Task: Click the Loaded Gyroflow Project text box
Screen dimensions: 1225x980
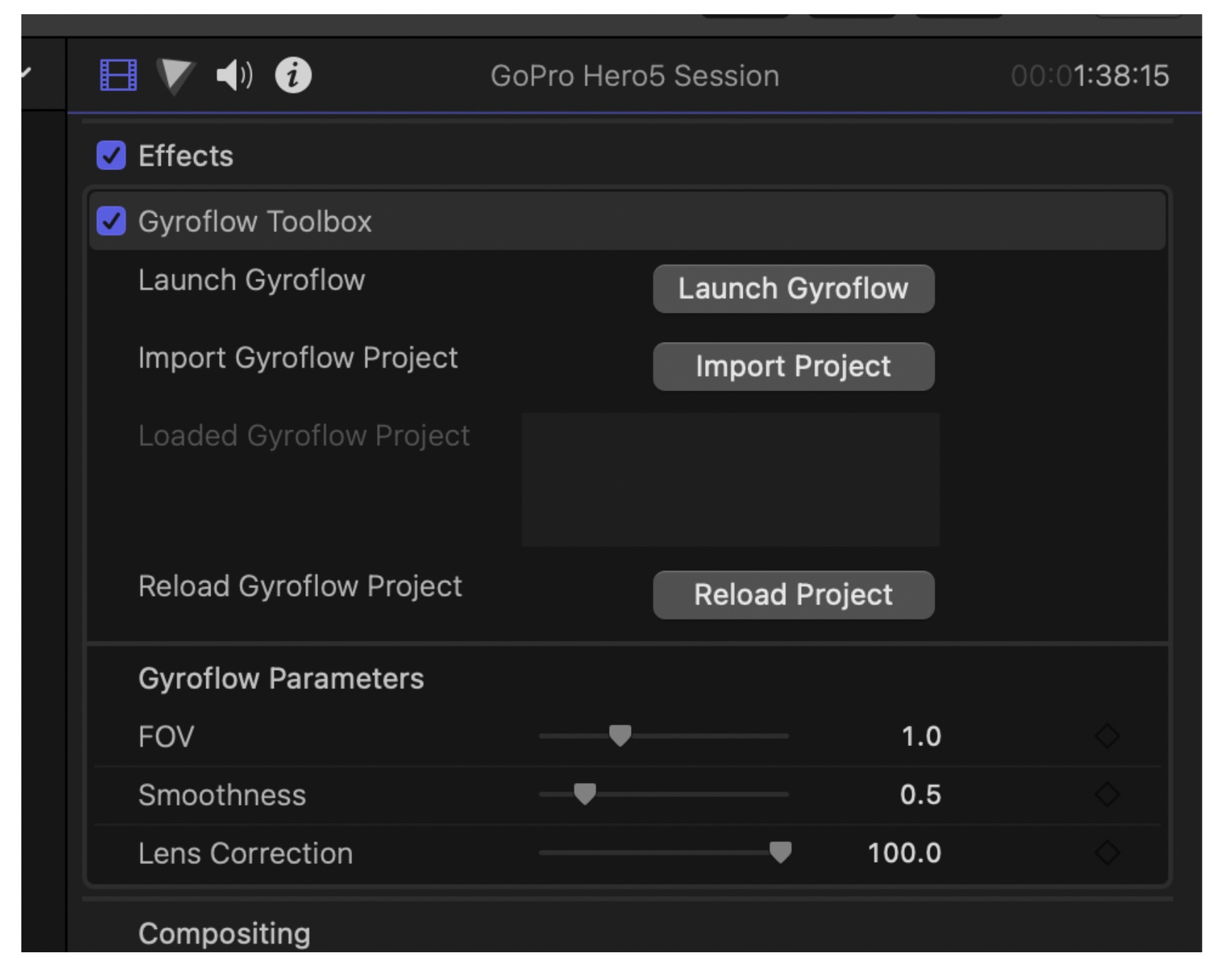Action: (731, 480)
